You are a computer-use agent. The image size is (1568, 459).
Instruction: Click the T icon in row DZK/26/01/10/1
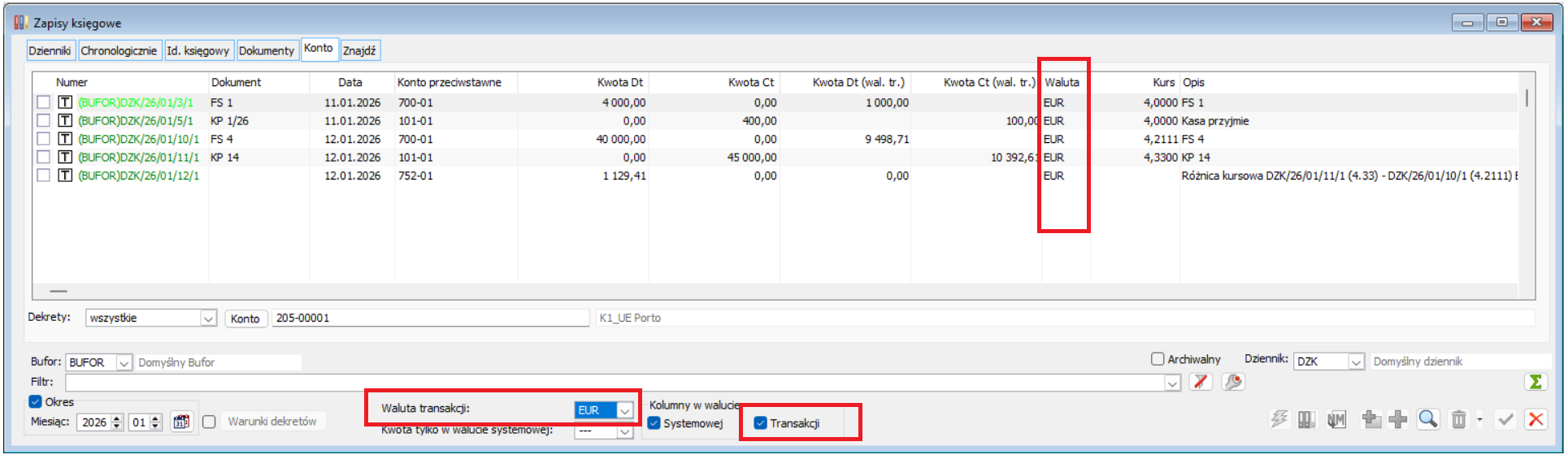[x=65, y=139]
